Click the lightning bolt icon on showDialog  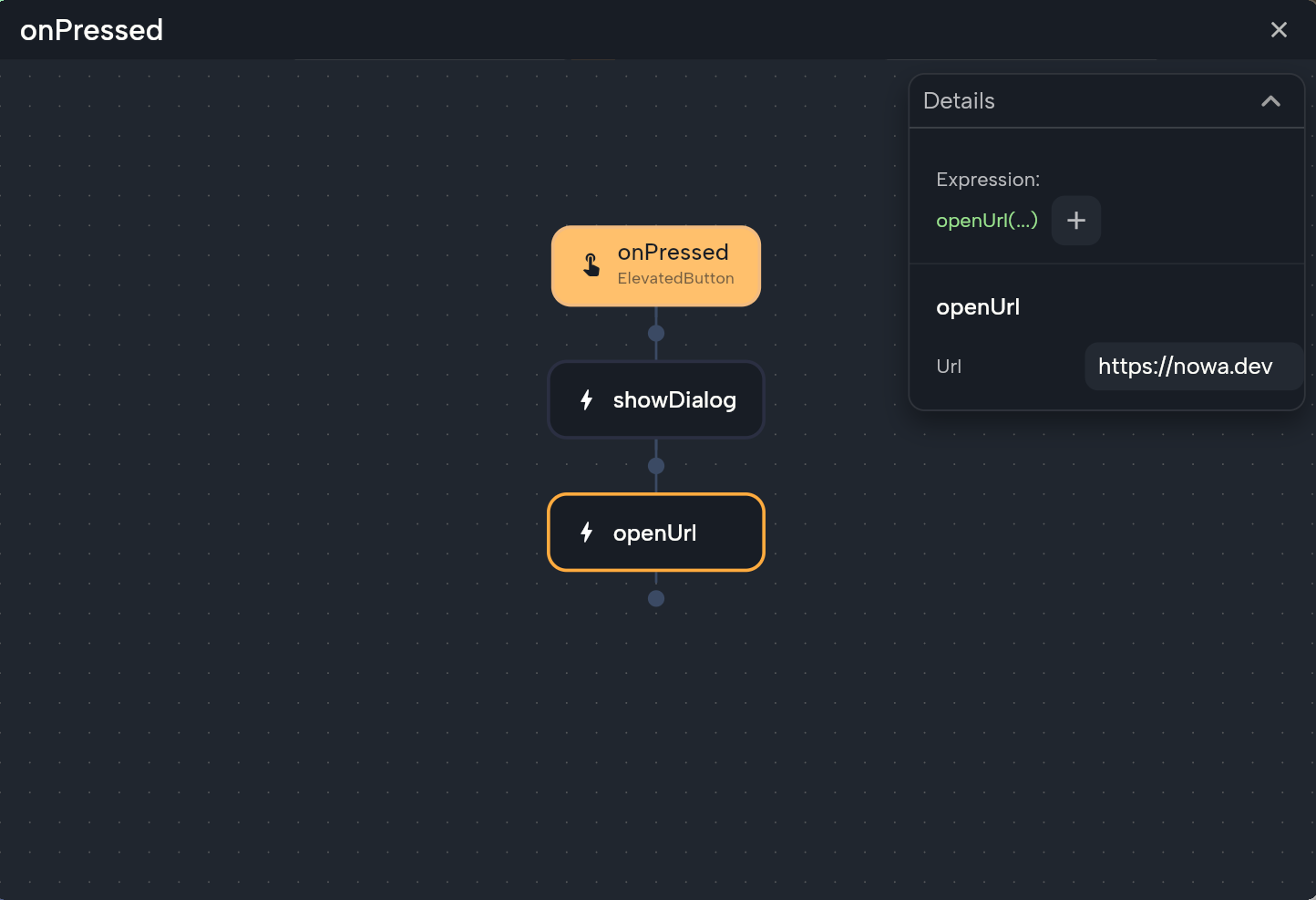pos(587,400)
